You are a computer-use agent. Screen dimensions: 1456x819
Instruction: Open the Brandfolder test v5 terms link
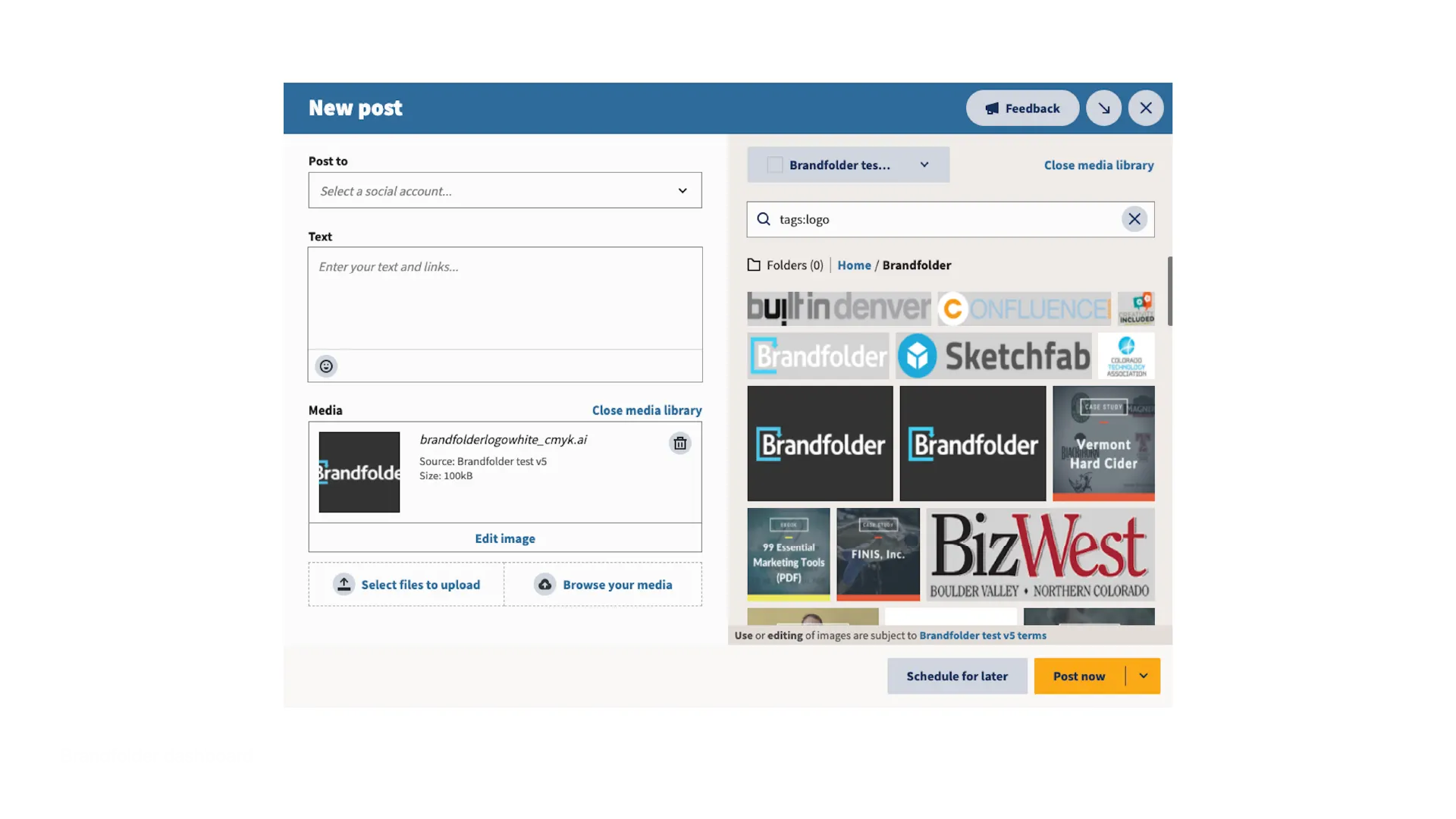983,635
